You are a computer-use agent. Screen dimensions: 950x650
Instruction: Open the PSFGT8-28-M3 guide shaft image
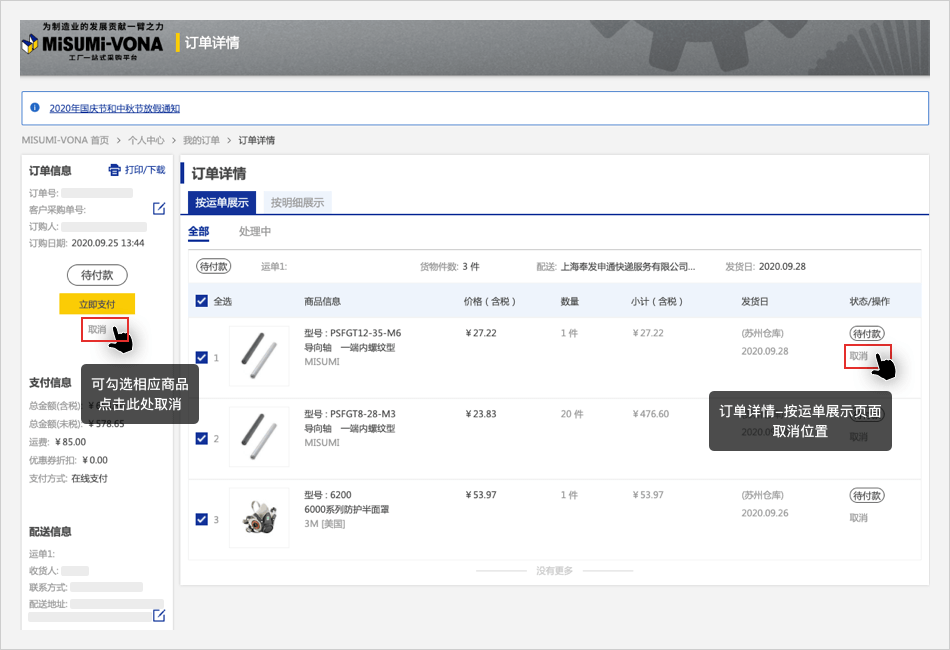[x=259, y=437]
